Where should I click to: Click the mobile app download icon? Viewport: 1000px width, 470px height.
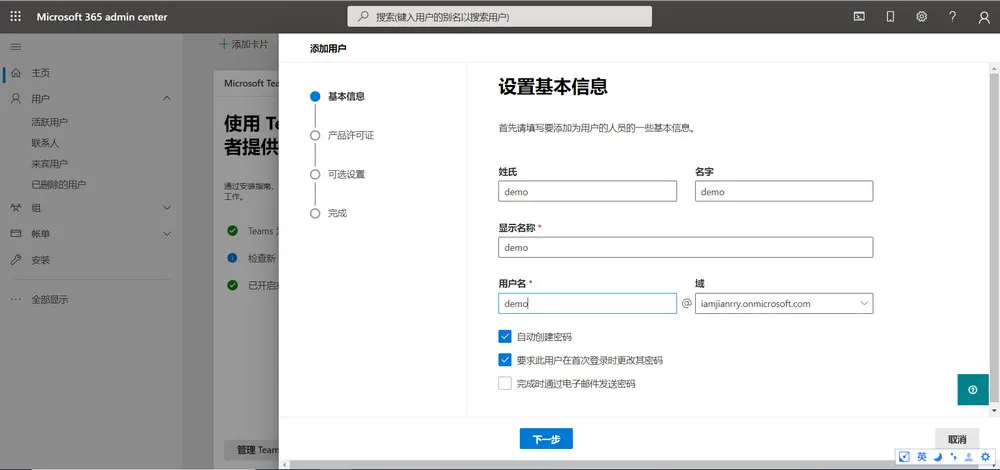click(890, 17)
